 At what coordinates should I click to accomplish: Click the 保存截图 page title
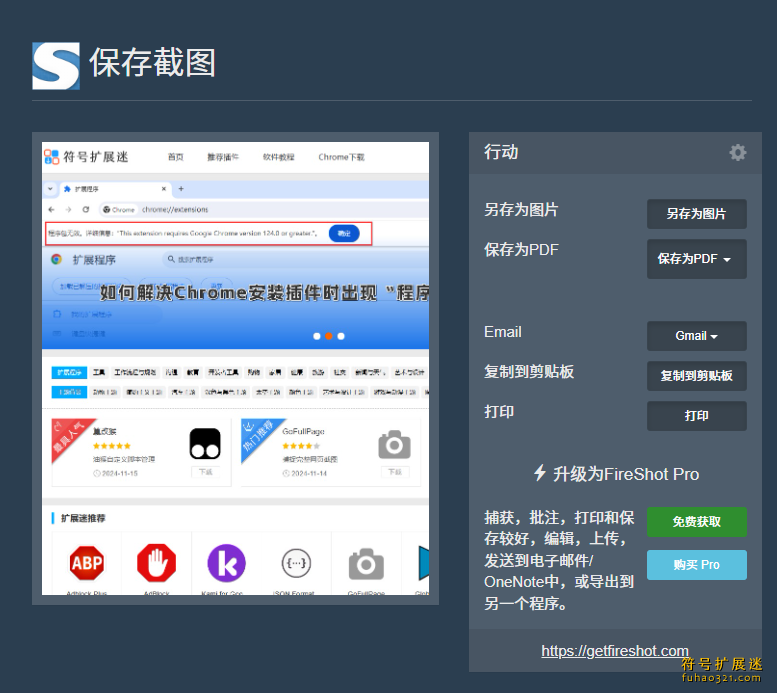(x=152, y=63)
